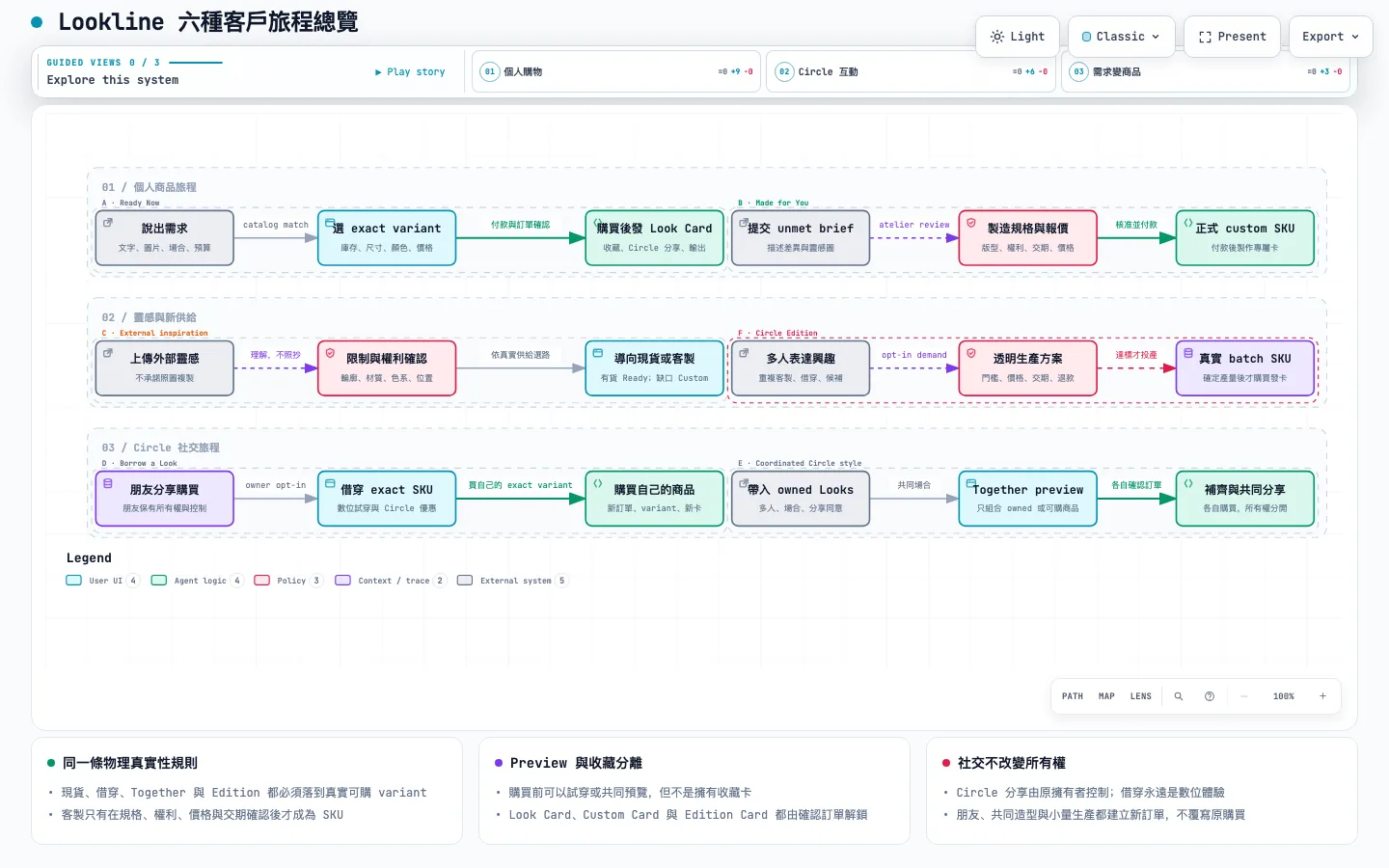Start the Play story walkthrough
Viewport: 1389px width, 868px height.
[x=410, y=71]
